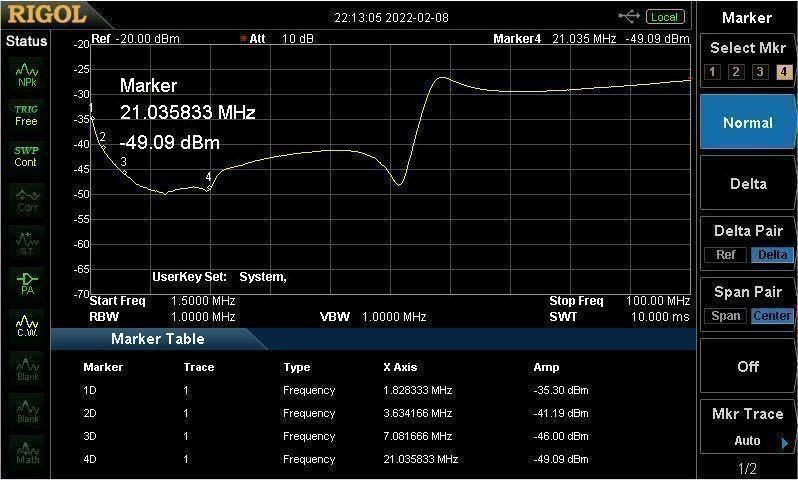Open the Mkr Trace Auto submenu arrow
798x480 pixels.
point(785,443)
